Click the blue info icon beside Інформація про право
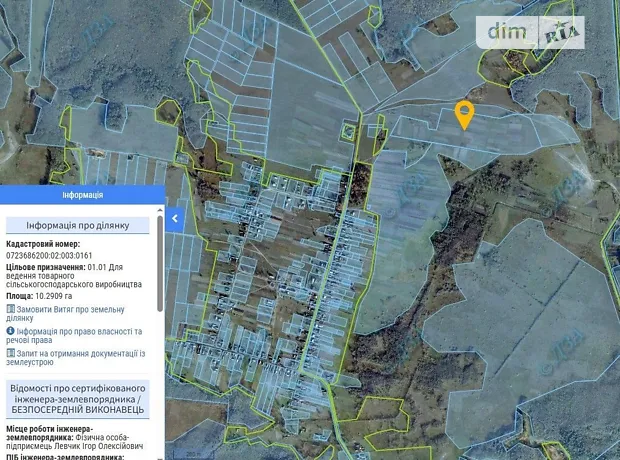 point(11,330)
